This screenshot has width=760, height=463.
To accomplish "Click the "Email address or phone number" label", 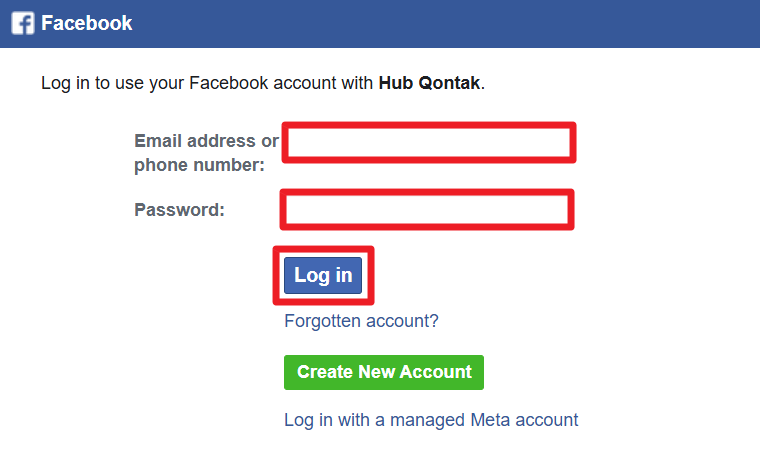I will point(205,153).
